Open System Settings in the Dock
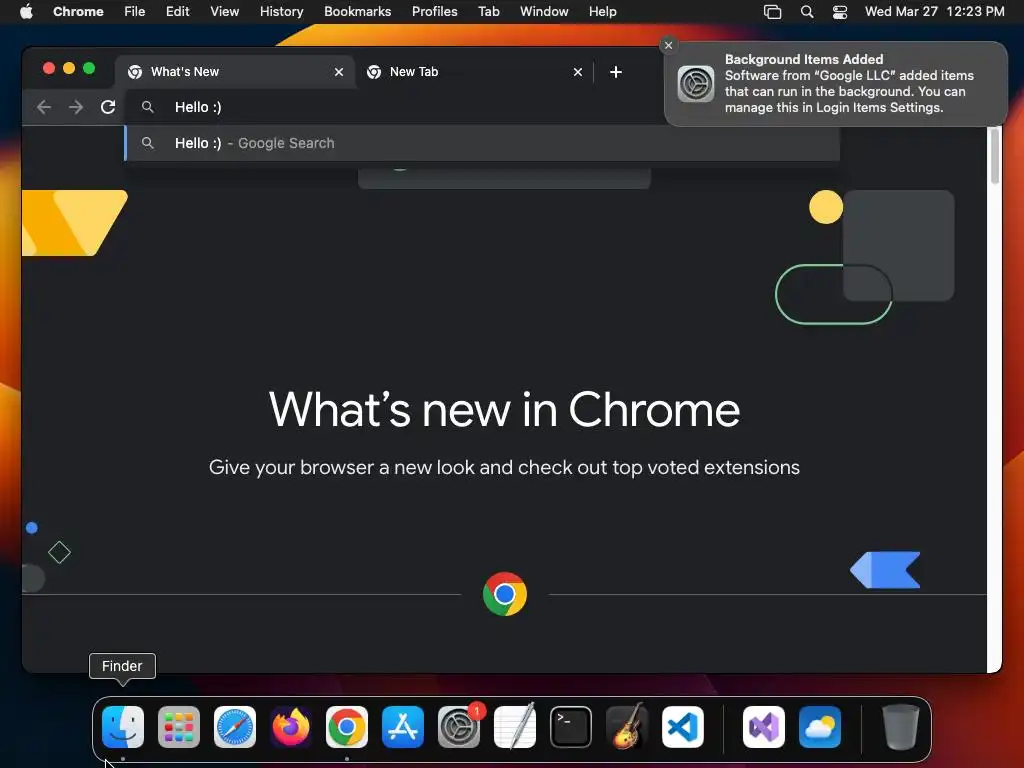1024x768 pixels. pos(459,727)
